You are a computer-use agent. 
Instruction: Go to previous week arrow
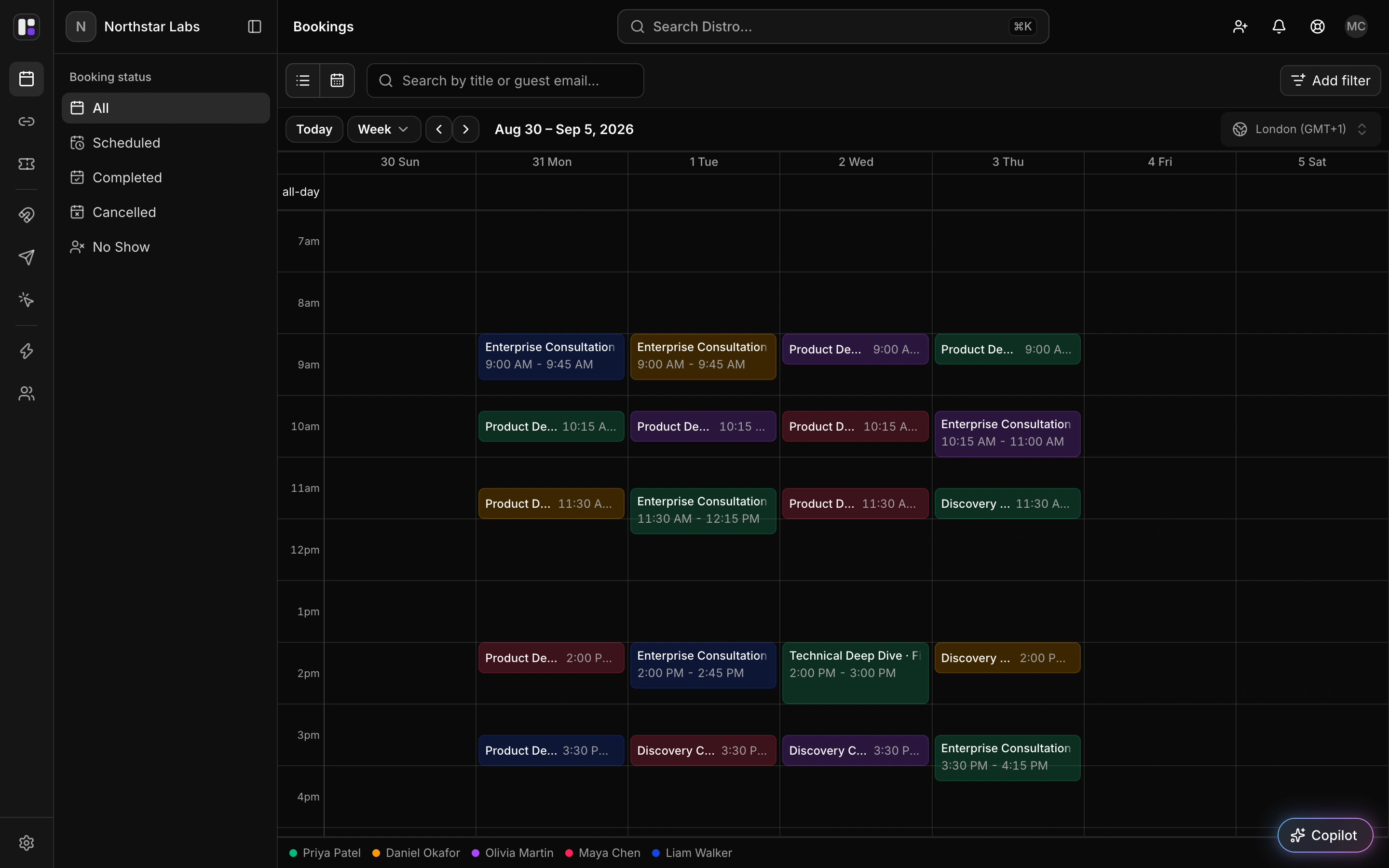click(x=439, y=129)
